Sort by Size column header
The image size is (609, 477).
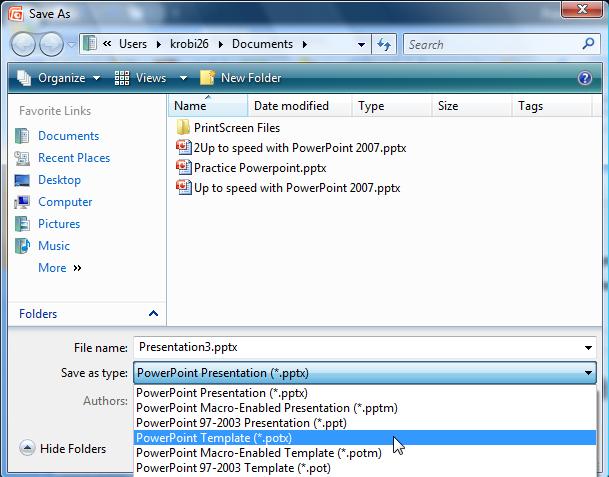[x=472, y=106]
